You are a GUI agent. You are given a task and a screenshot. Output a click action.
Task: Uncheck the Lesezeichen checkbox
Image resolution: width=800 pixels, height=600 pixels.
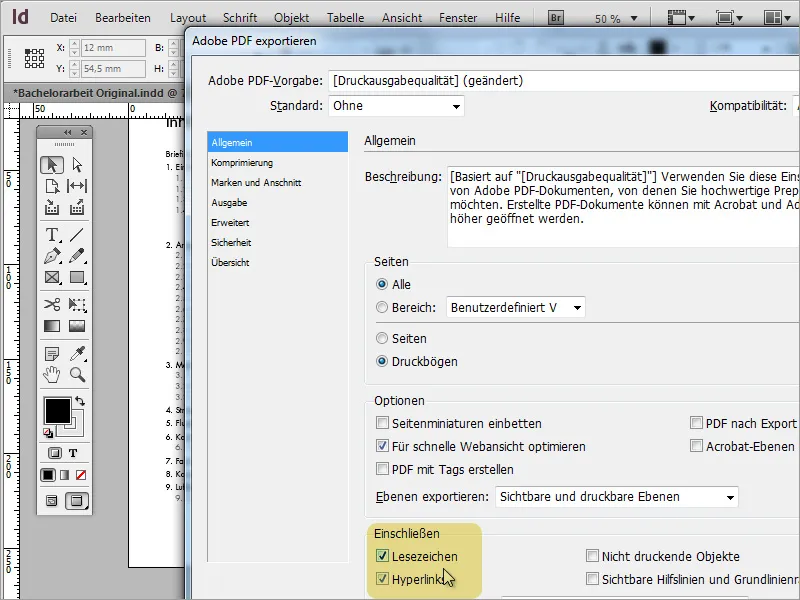(x=382, y=556)
